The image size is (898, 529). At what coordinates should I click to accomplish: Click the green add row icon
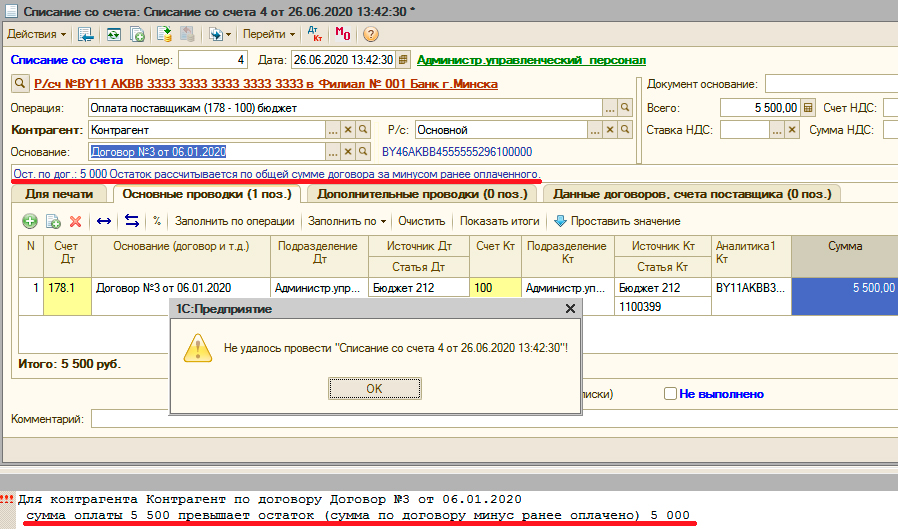point(30,221)
